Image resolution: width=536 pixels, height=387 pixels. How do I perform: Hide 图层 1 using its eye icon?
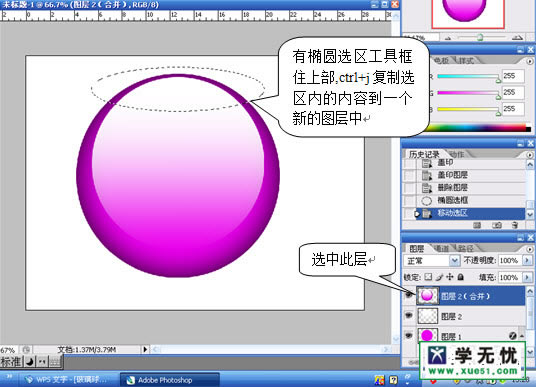pyautogui.click(x=408, y=335)
